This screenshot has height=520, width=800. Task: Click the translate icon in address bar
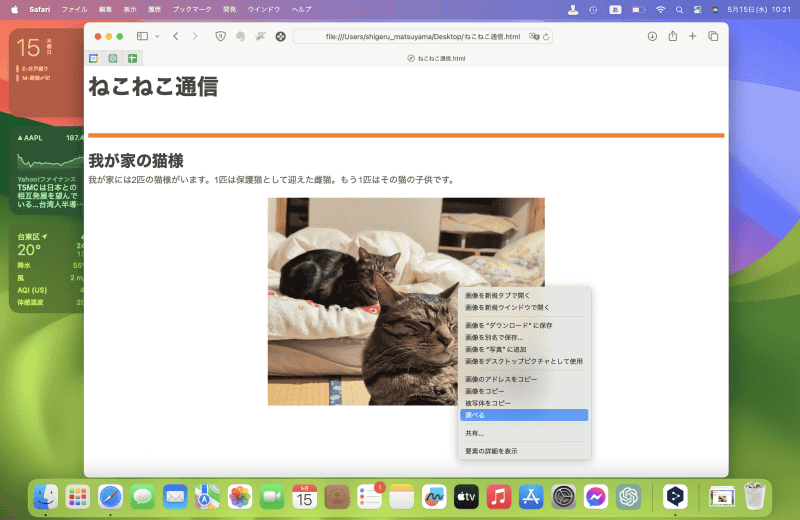(x=534, y=37)
